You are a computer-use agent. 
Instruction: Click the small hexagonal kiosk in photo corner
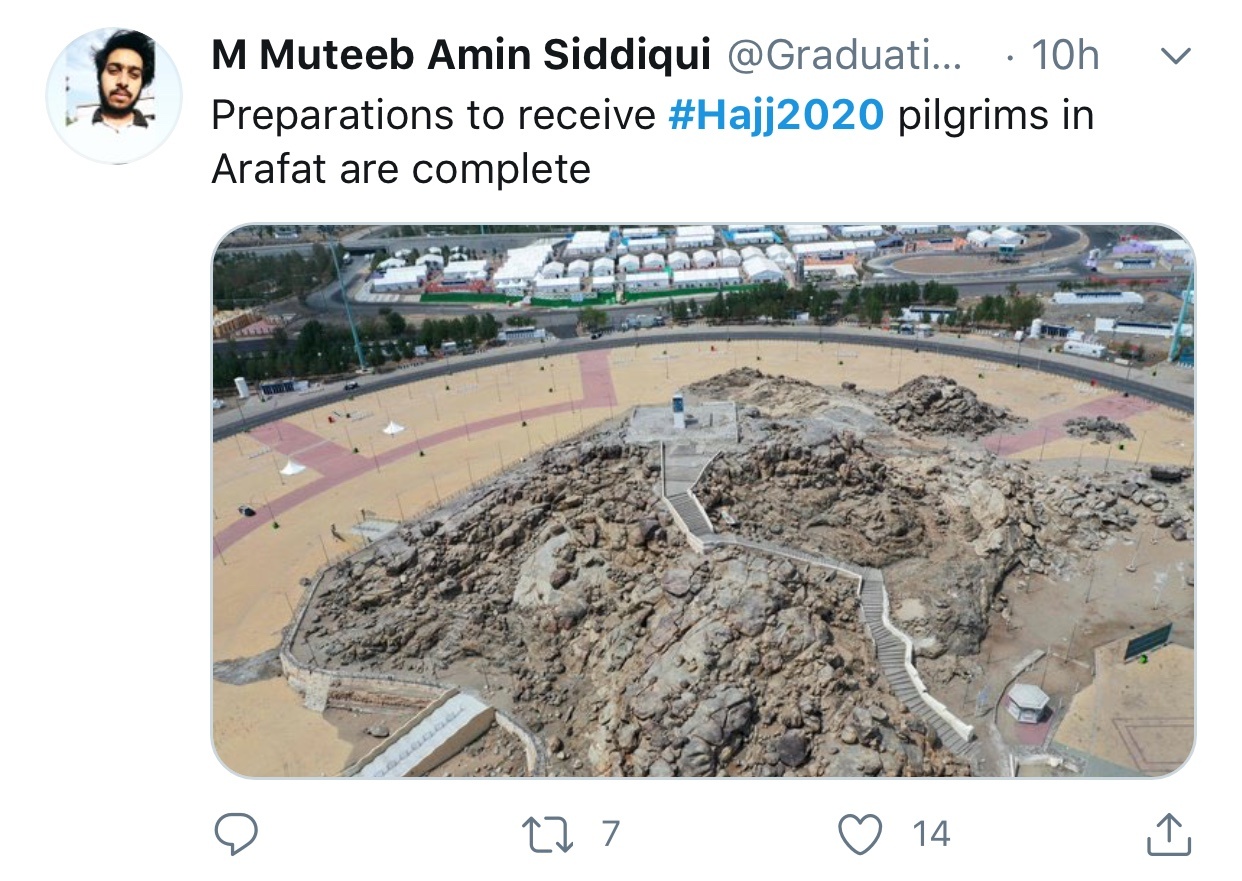coord(1027,702)
